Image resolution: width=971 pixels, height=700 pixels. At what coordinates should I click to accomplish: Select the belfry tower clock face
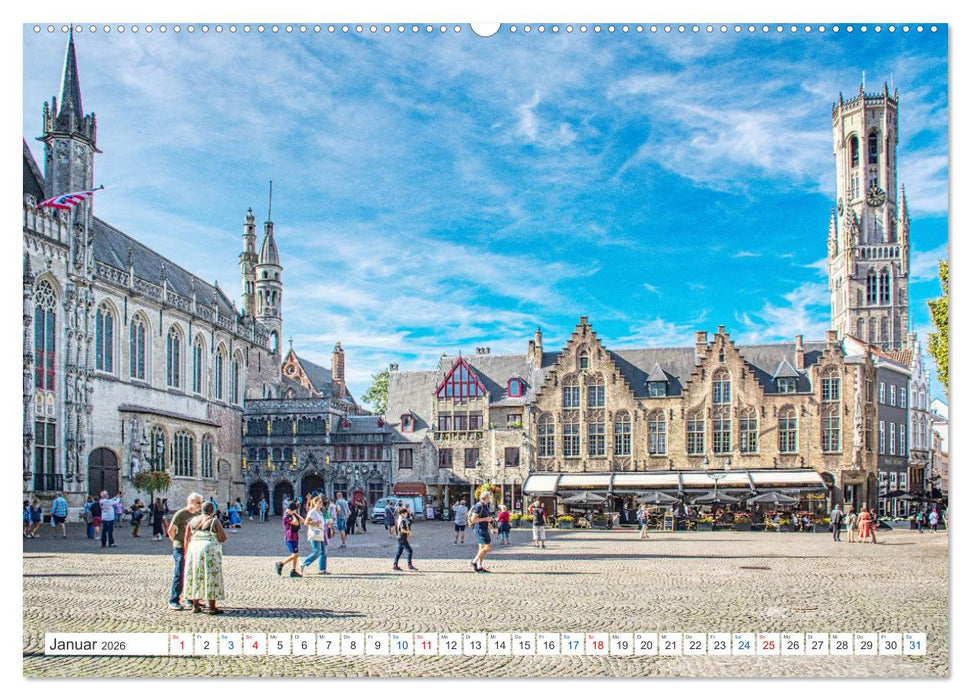pyautogui.click(x=876, y=196)
